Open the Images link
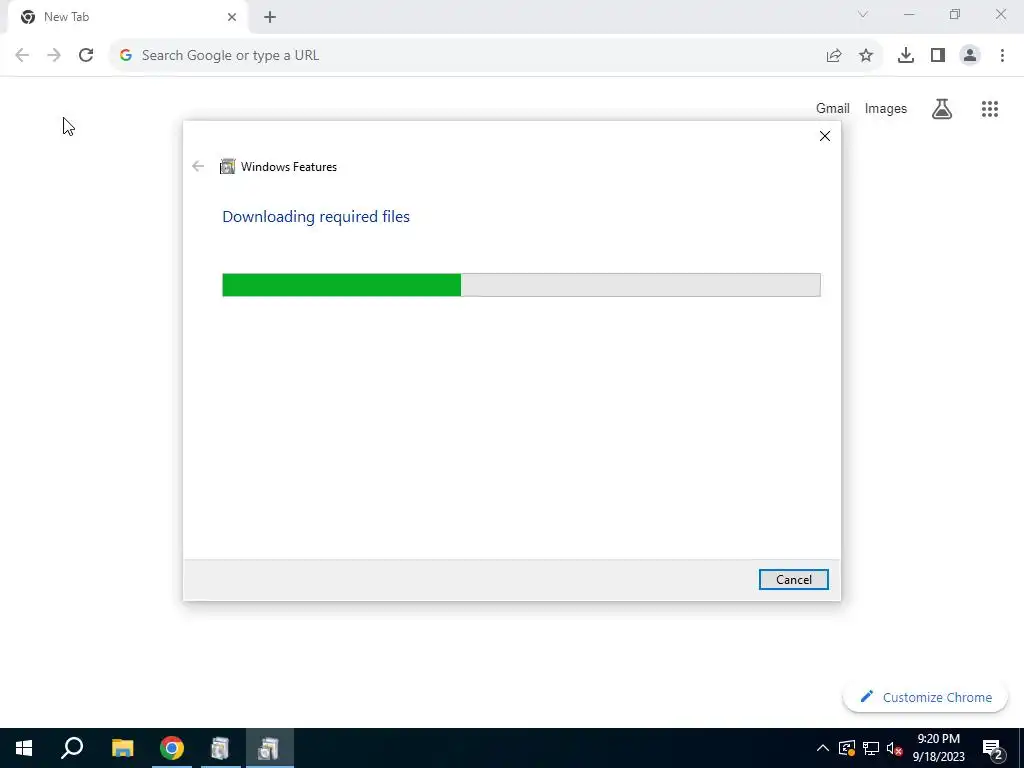Image resolution: width=1024 pixels, height=768 pixels. point(886,108)
